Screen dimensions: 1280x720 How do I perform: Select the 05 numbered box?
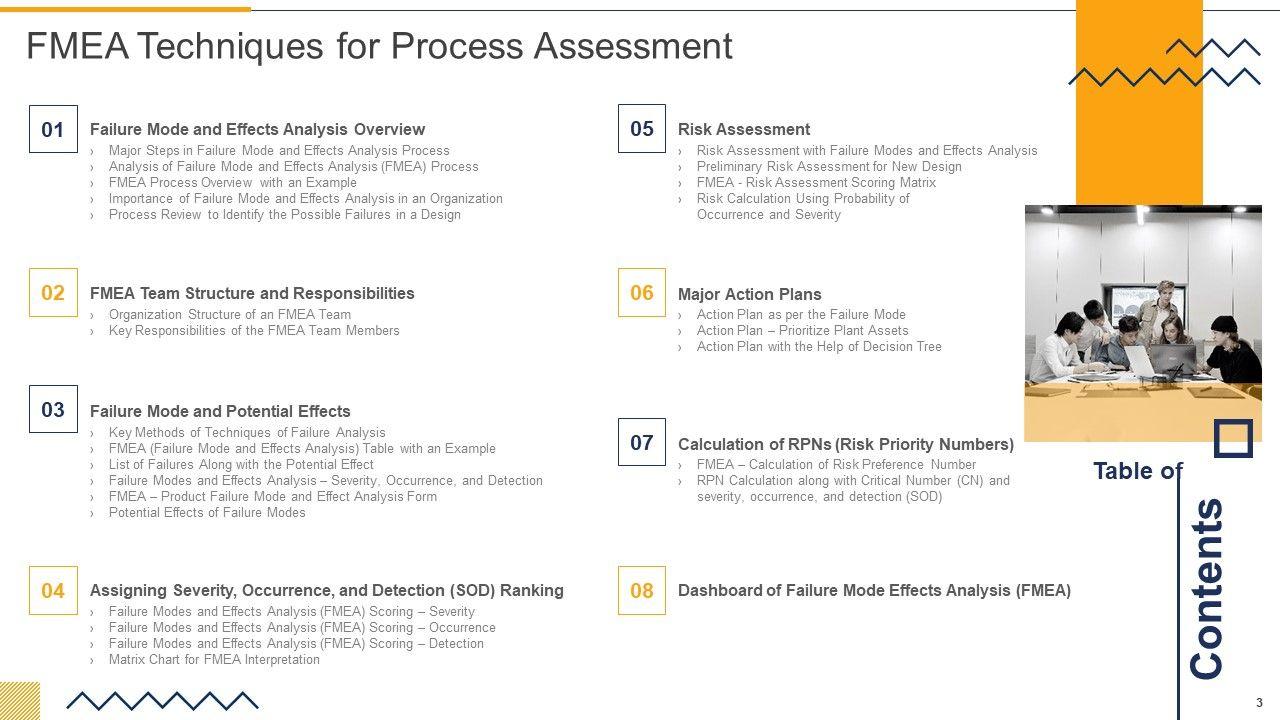click(642, 128)
